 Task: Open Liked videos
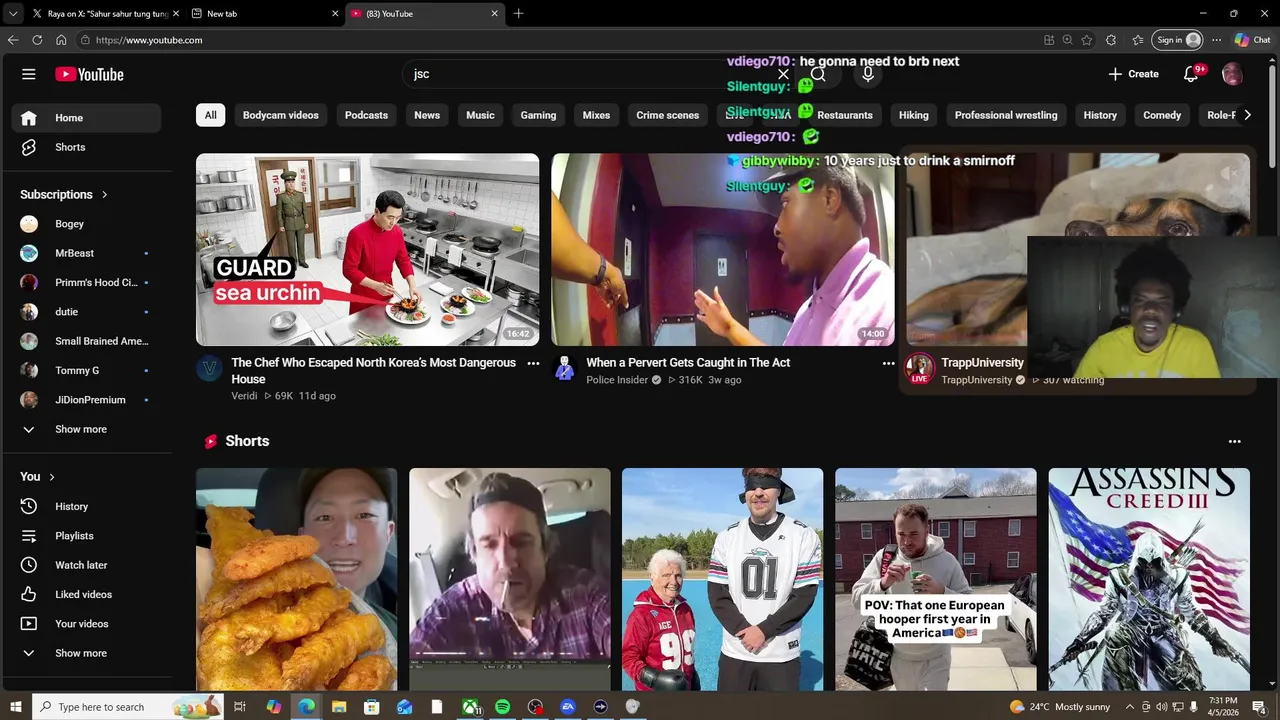point(86,594)
